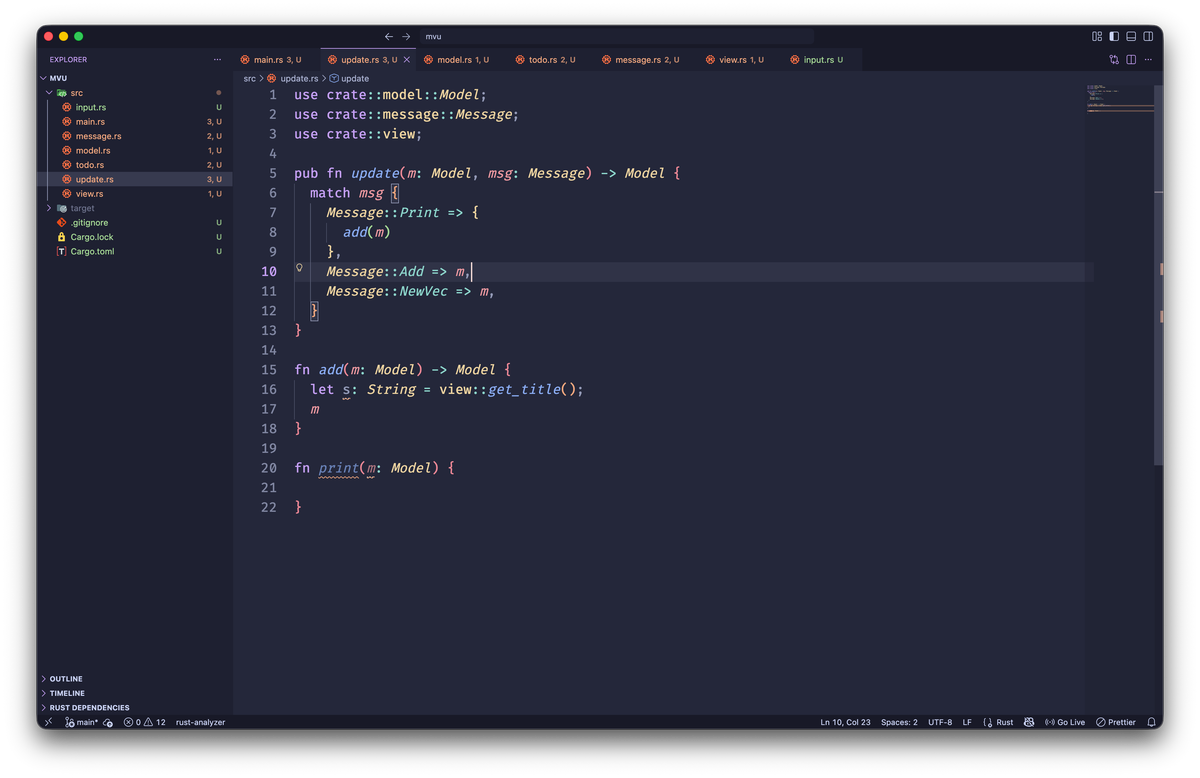This screenshot has width=1200, height=778.
Task: Toggle the secondary sidebar visibility
Action: (1148, 36)
